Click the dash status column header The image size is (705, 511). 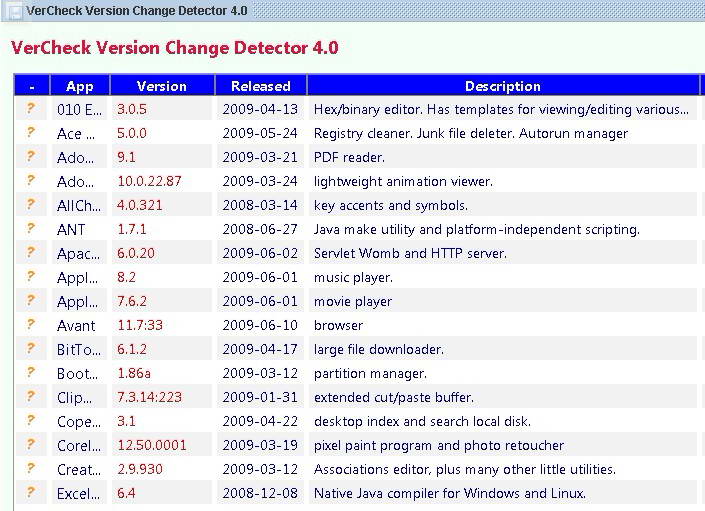click(31, 86)
